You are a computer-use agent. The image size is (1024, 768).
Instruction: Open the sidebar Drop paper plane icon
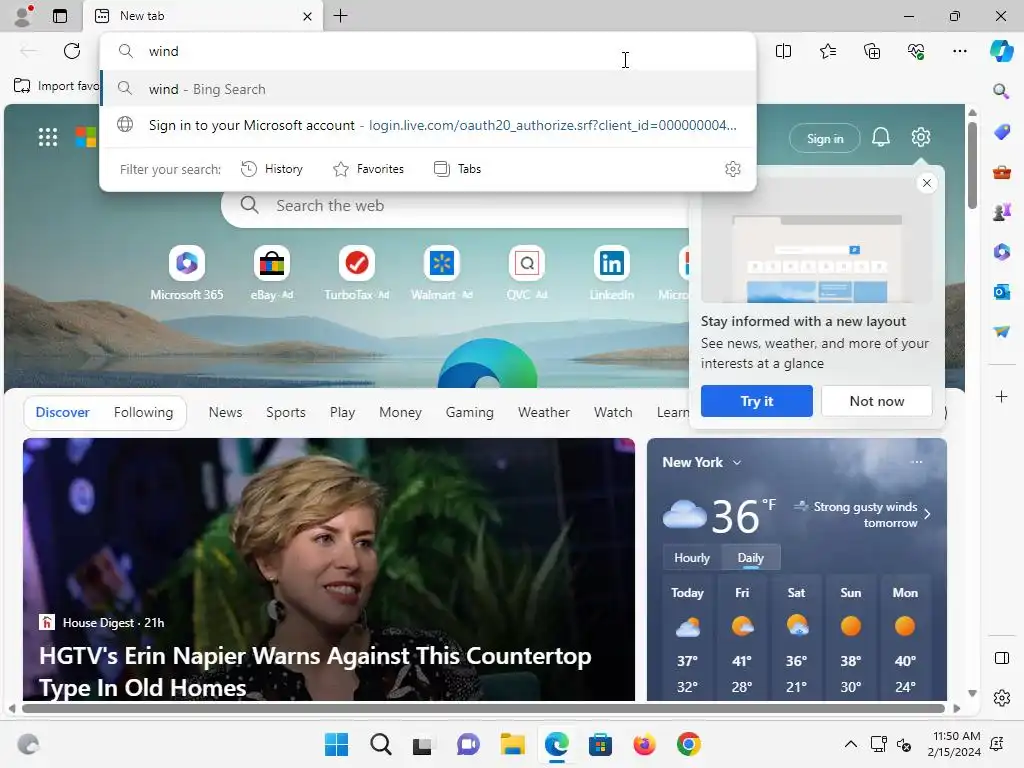click(x=1001, y=332)
